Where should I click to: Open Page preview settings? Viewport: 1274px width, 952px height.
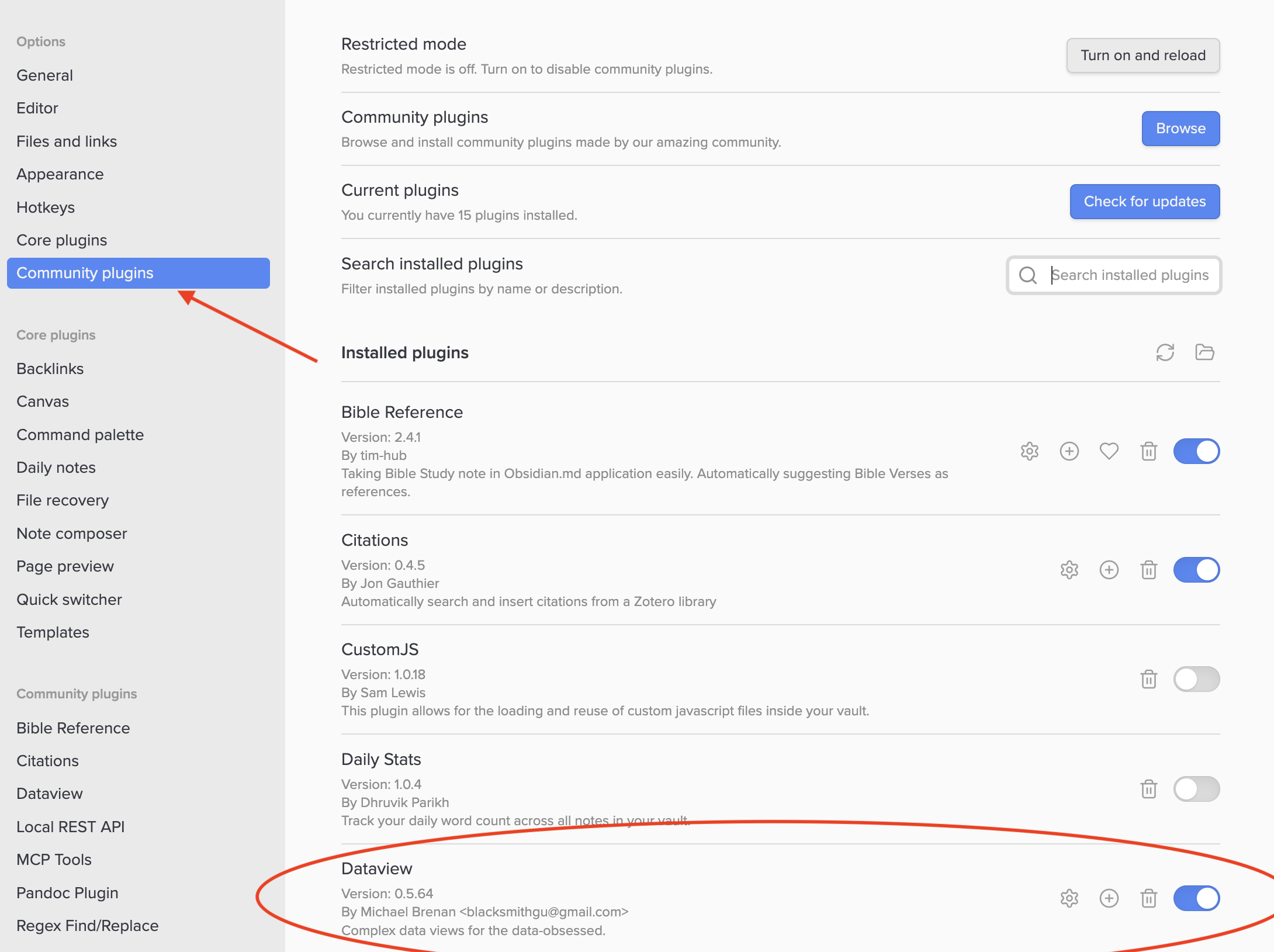[x=138, y=566]
